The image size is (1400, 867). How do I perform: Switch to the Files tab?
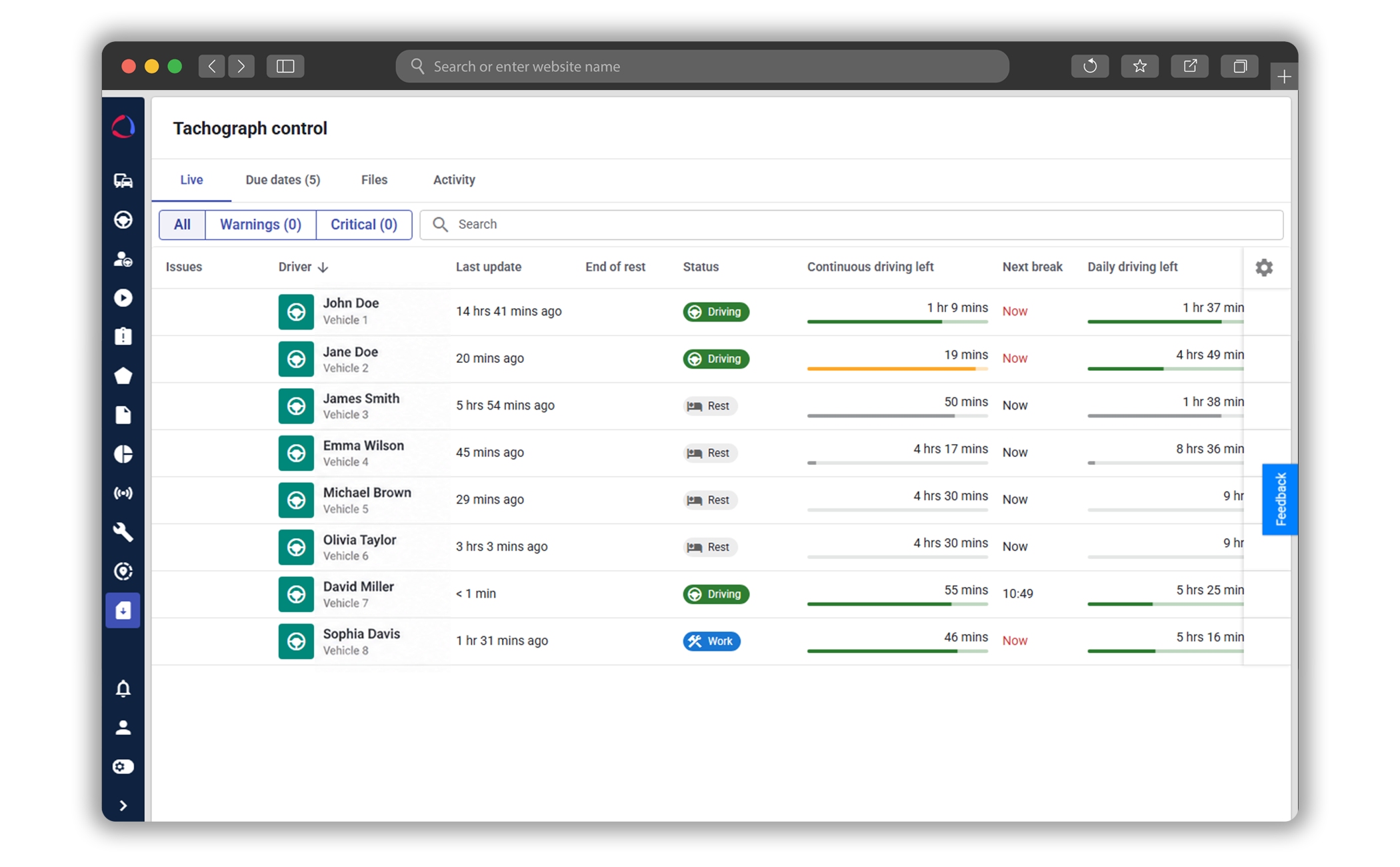374,180
